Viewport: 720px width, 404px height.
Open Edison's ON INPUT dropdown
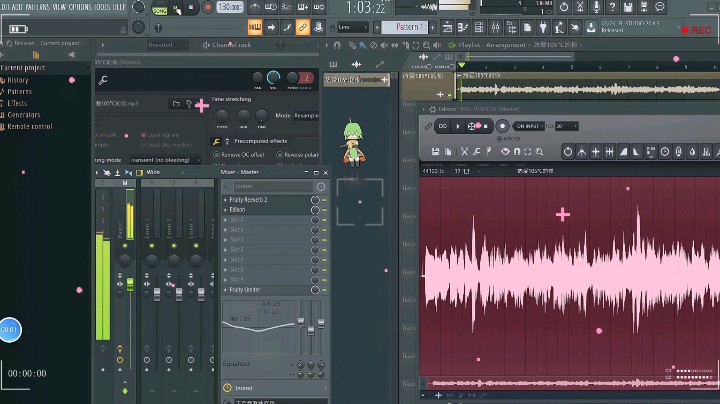(529, 126)
